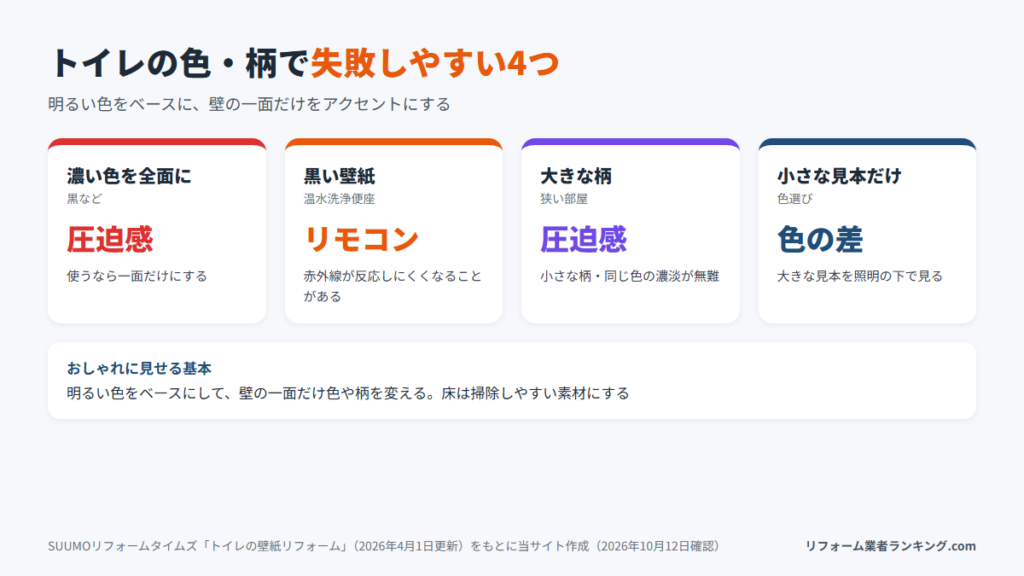Click the small label 色選び

point(795,199)
